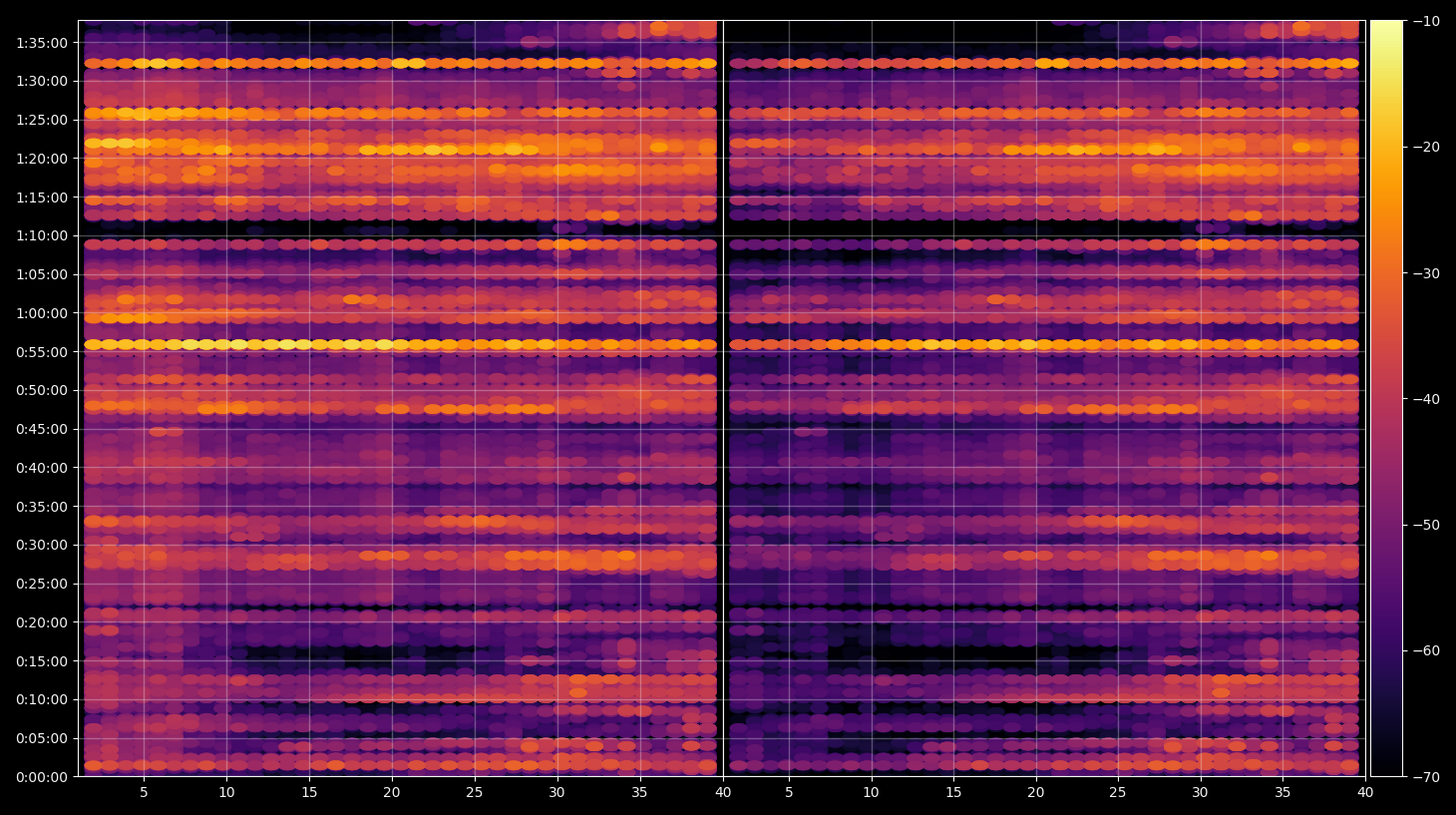Select the 0:10:00 time tick label
Viewport: 1456px width, 815px height.
coord(42,699)
